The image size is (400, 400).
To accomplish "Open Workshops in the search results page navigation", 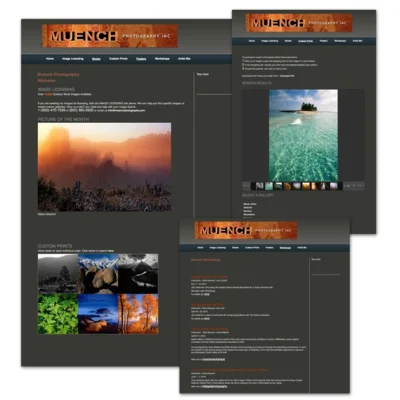I will click(x=340, y=41).
